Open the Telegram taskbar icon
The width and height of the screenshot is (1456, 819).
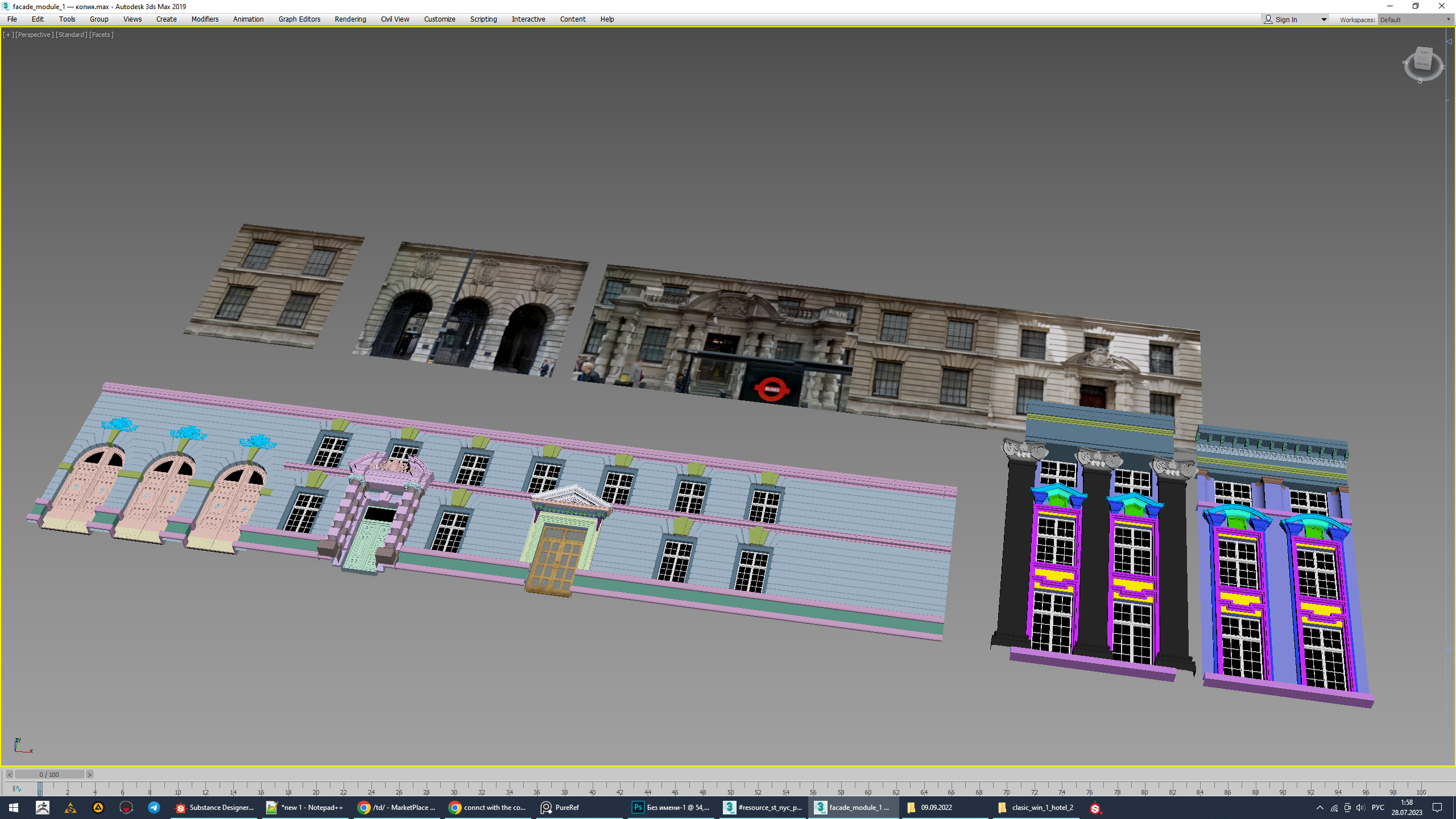click(154, 808)
